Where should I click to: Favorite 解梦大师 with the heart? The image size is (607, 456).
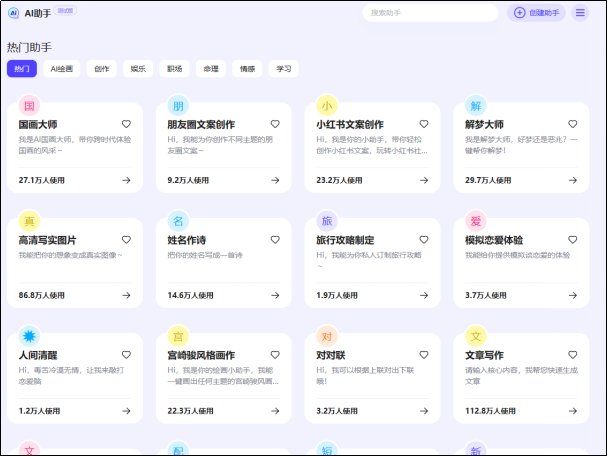tap(573, 124)
